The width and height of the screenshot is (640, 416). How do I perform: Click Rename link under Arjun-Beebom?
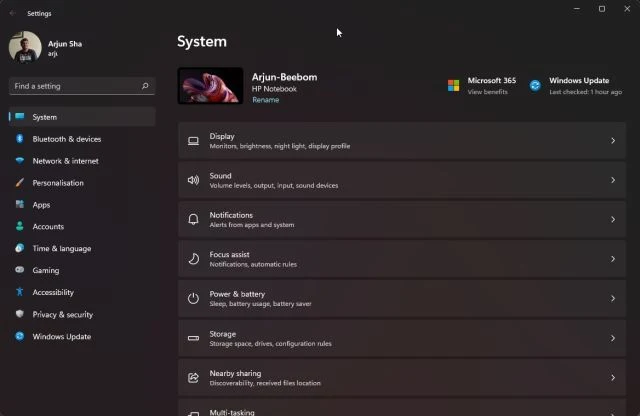pos(265,100)
